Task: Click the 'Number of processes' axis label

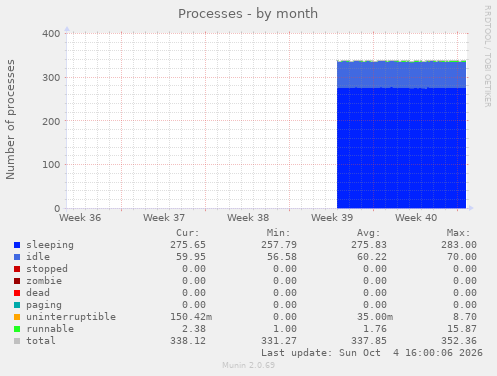Action: pyautogui.click(x=10, y=120)
